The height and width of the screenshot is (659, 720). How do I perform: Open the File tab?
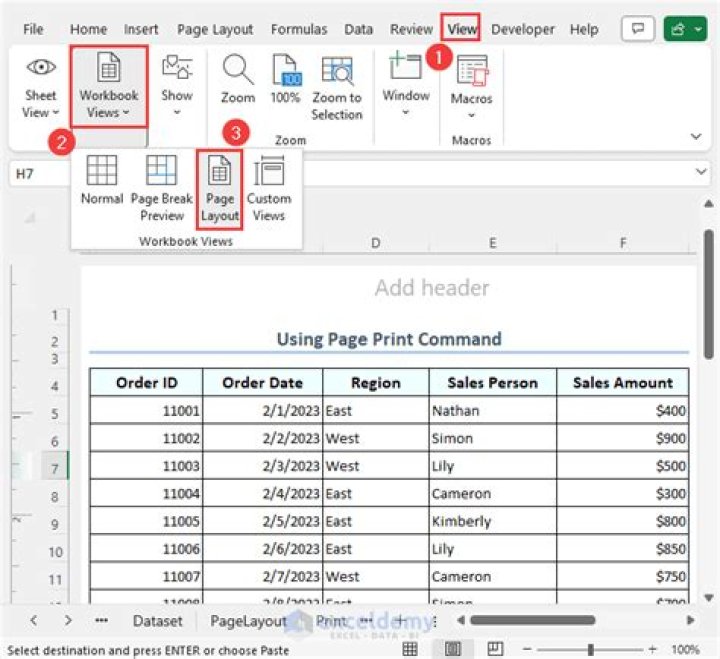(33, 29)
